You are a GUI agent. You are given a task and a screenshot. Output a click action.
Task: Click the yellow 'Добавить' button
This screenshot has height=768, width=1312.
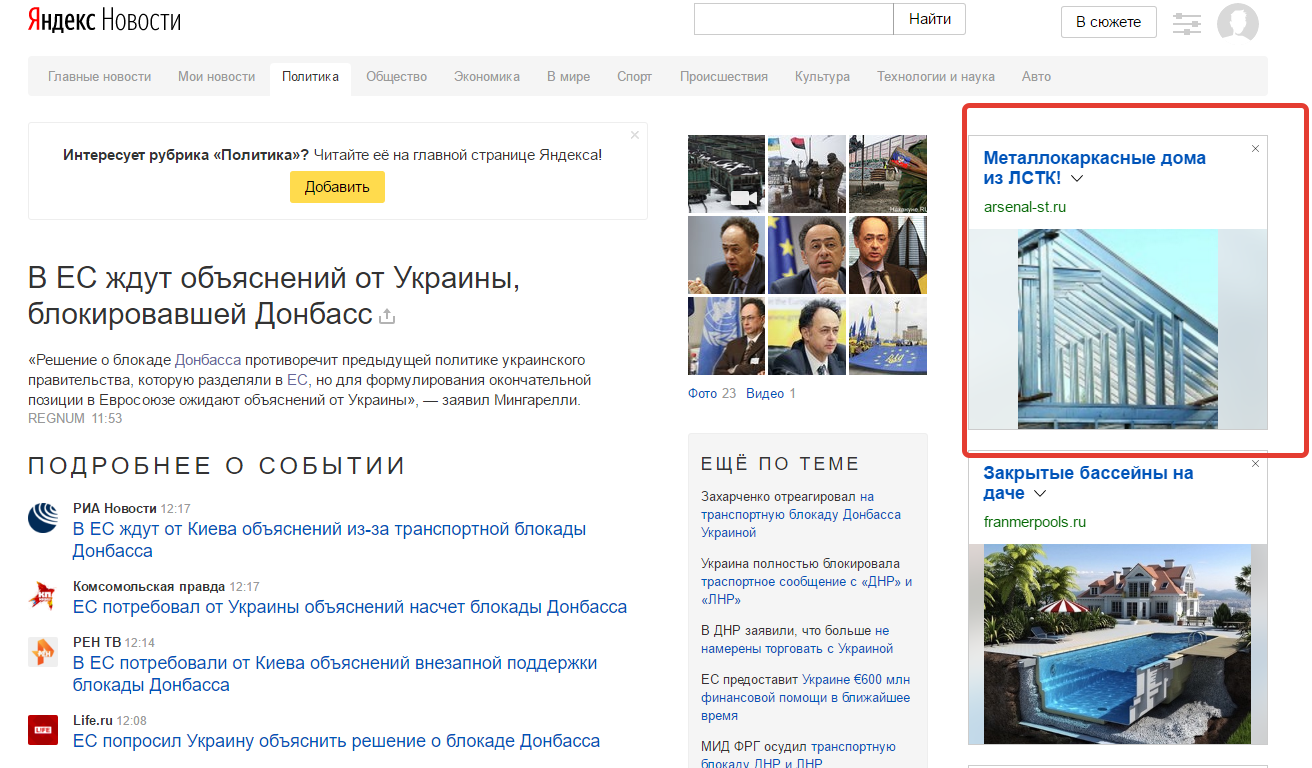(x=337, y=187)
